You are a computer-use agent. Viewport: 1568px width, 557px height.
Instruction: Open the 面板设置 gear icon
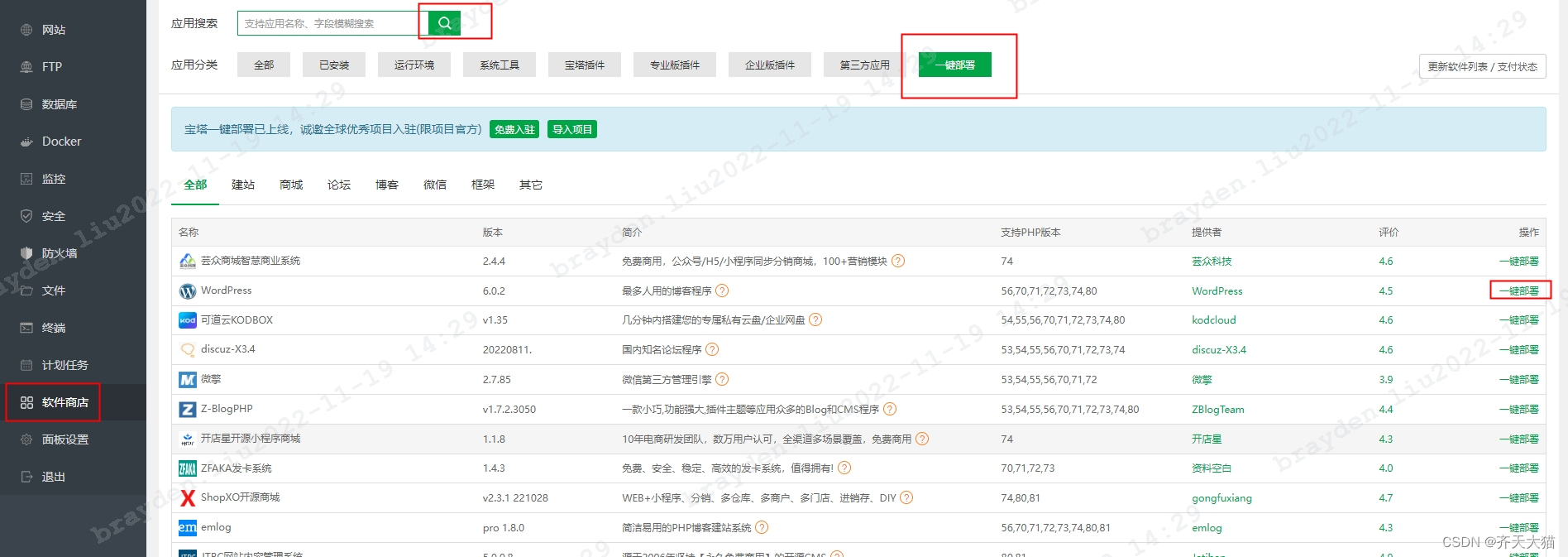(26, 439)
